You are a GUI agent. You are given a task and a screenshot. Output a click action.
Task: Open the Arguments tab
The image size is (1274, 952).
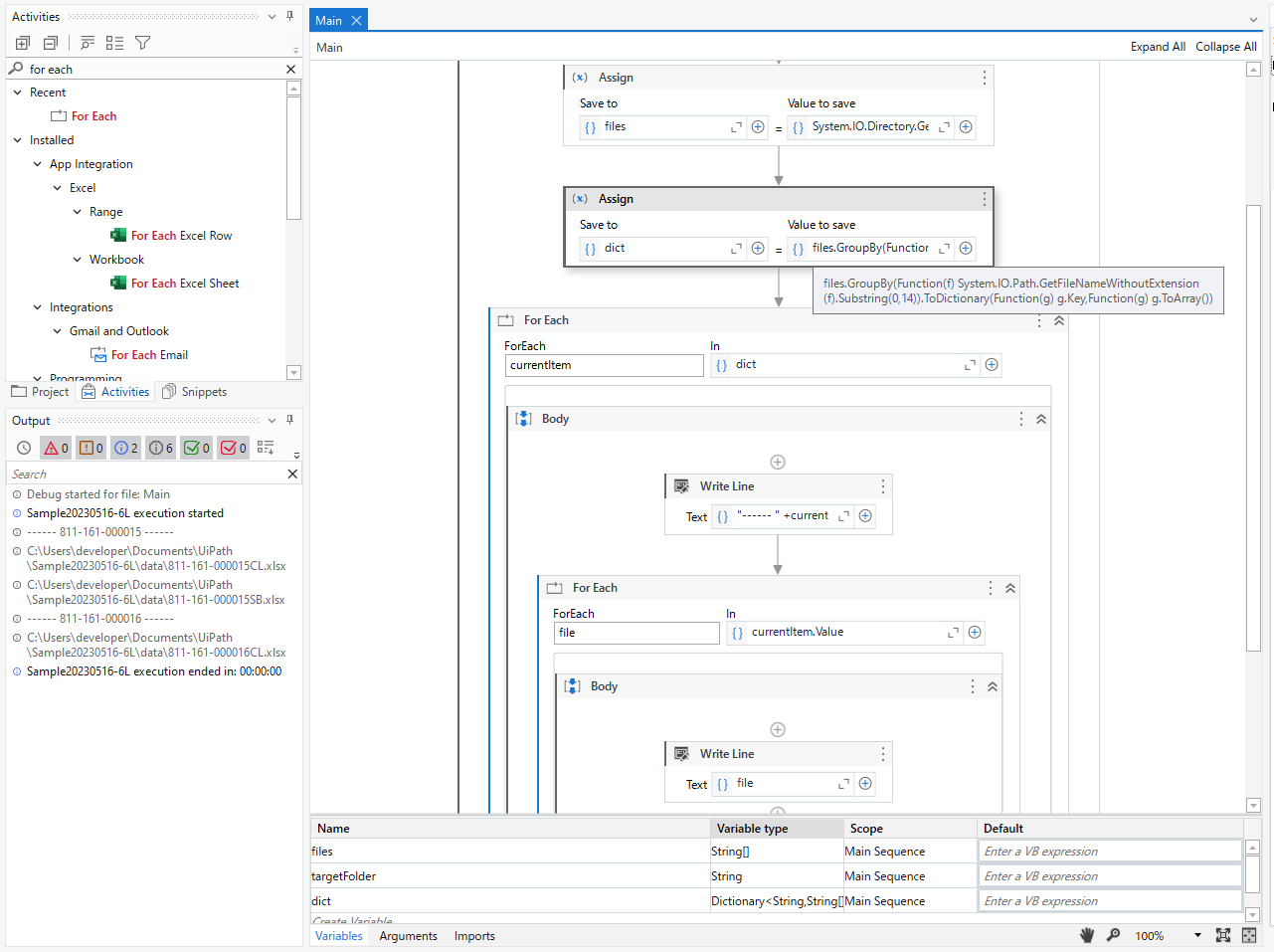[x=408, y=936]
